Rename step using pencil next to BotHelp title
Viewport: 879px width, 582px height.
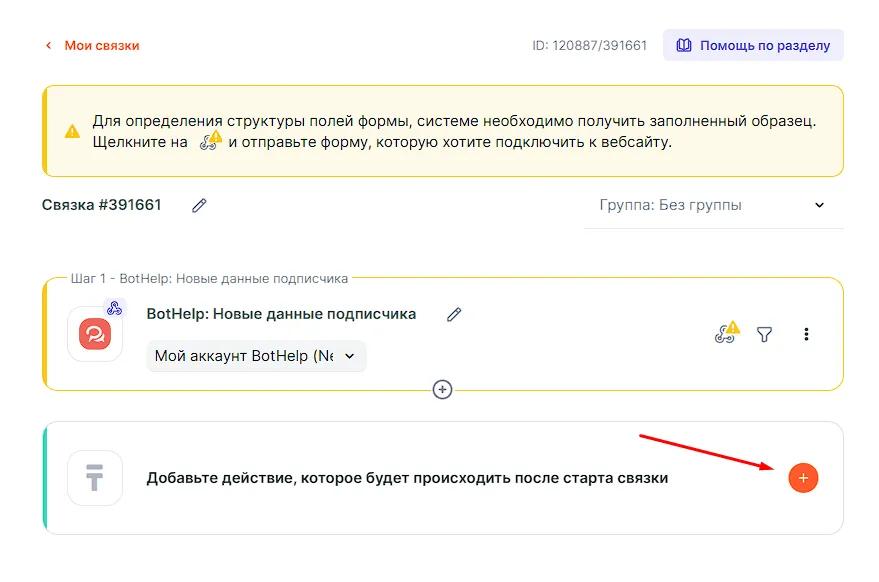pyautogui.click(x=454, y=314)
